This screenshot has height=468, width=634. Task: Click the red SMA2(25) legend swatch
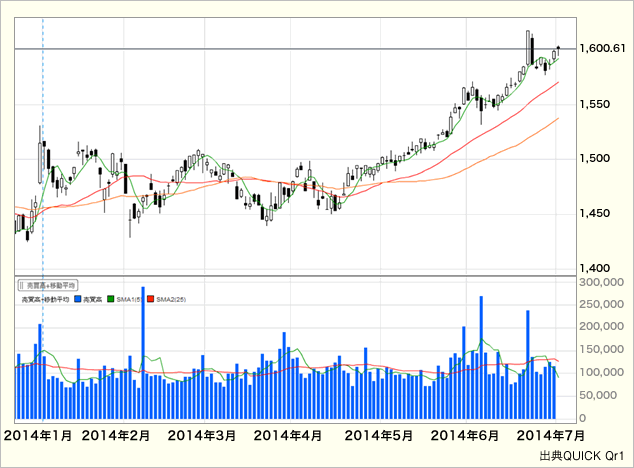point(149,299)
